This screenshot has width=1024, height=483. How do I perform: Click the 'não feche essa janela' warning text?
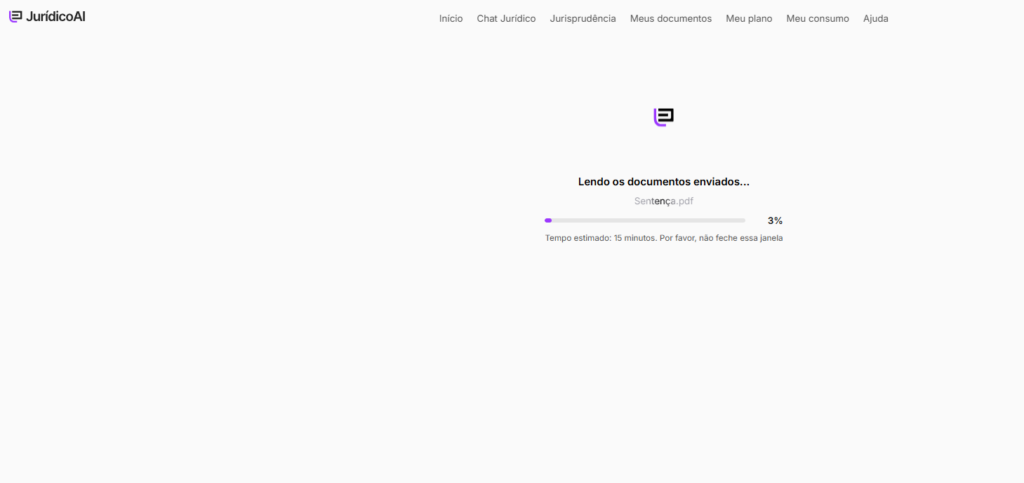(740, 239)
